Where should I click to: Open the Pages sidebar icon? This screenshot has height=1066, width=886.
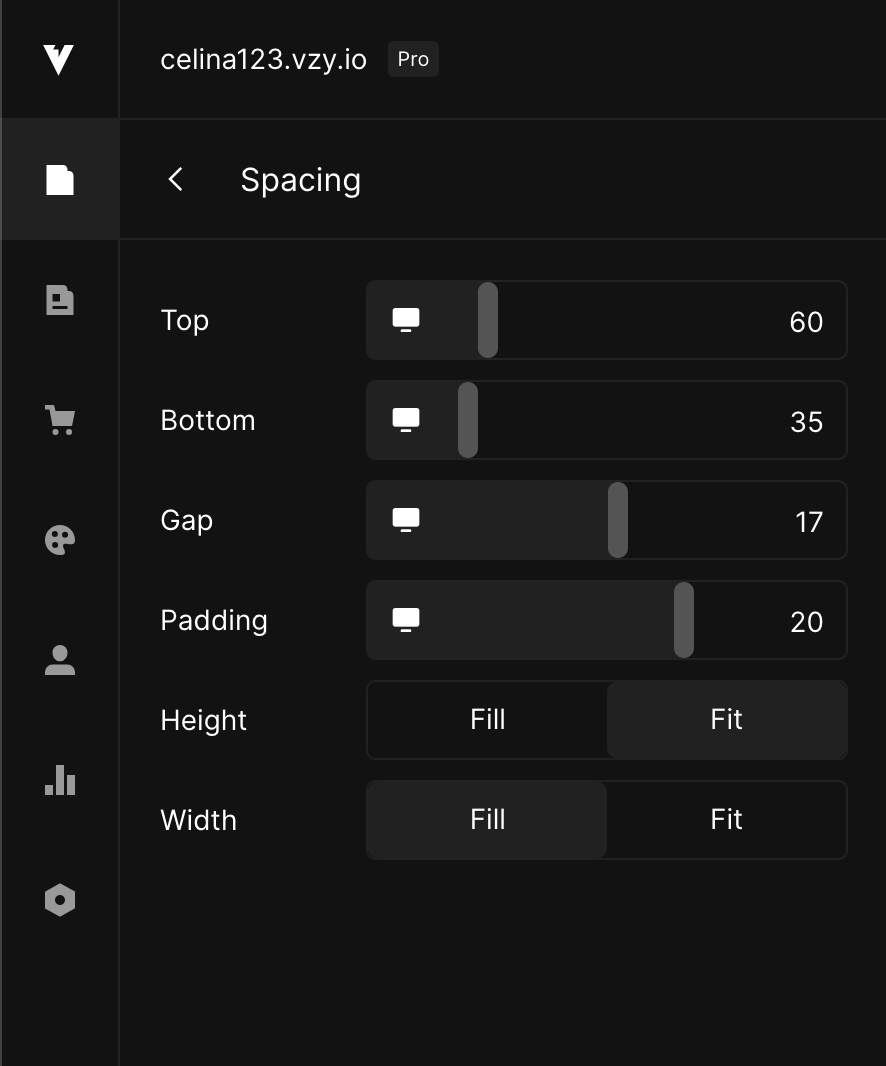coord(60,180)
